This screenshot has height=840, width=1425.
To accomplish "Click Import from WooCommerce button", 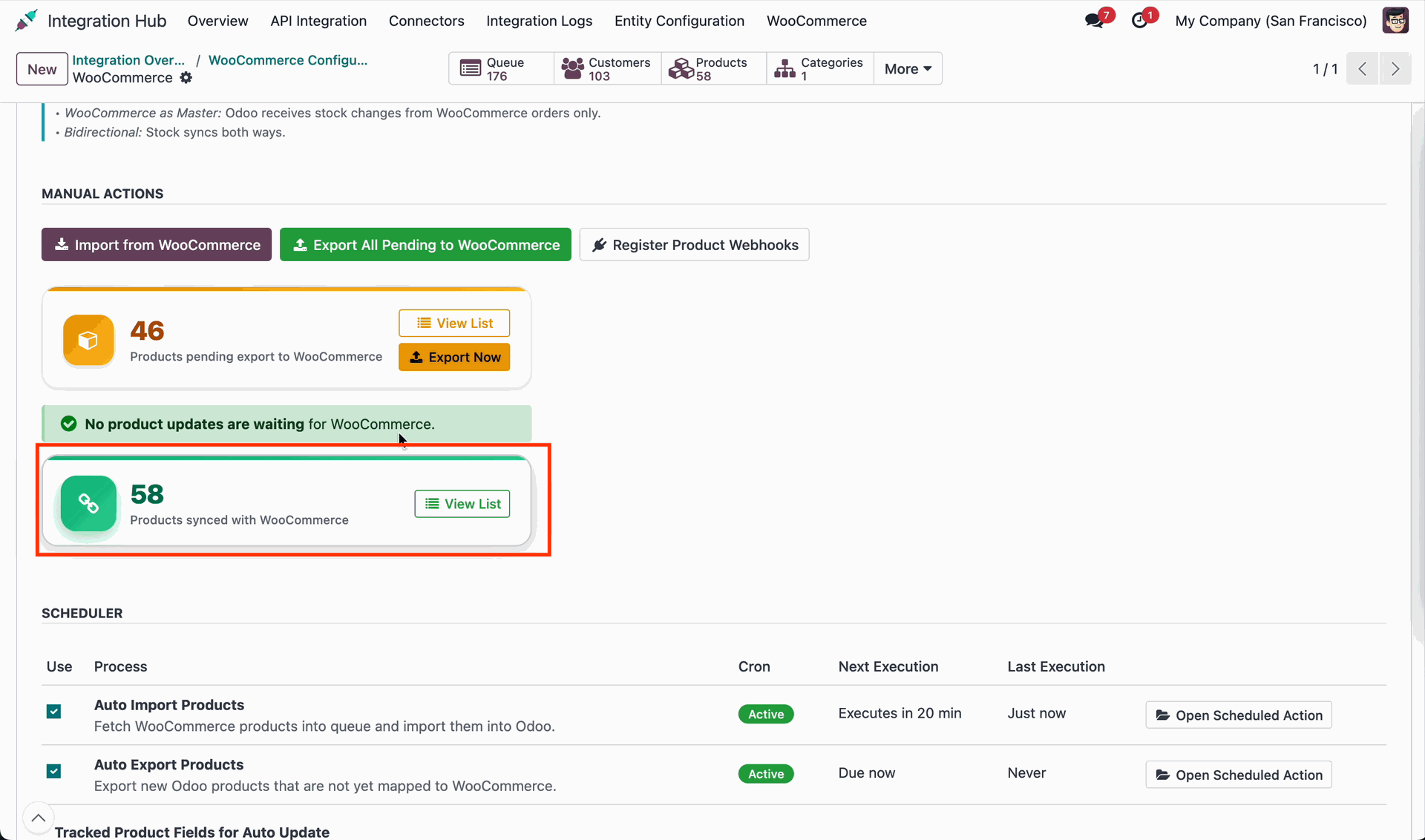I will point(157,244).
